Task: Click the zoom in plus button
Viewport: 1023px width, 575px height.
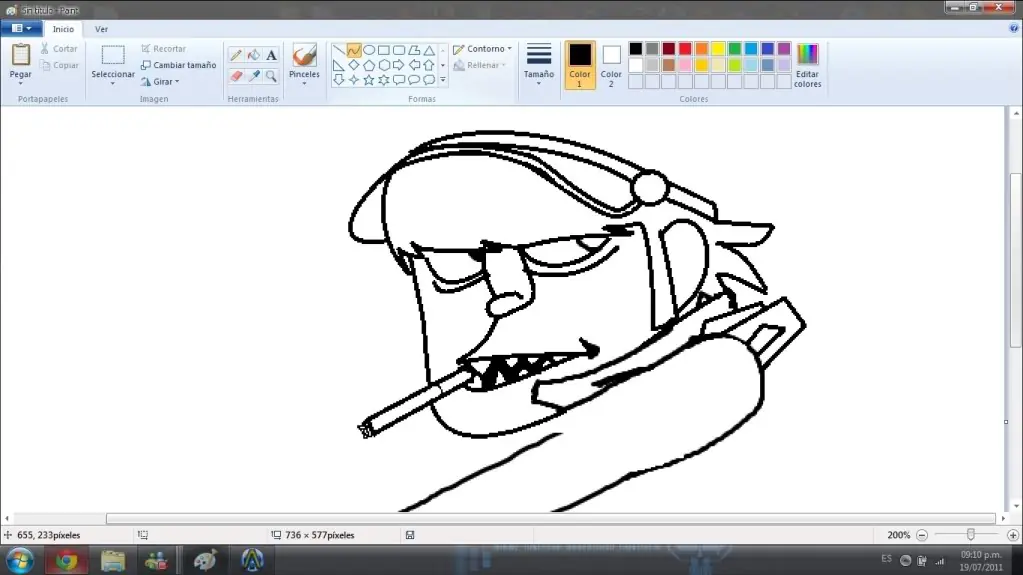Action: [x=1013, y=535]
